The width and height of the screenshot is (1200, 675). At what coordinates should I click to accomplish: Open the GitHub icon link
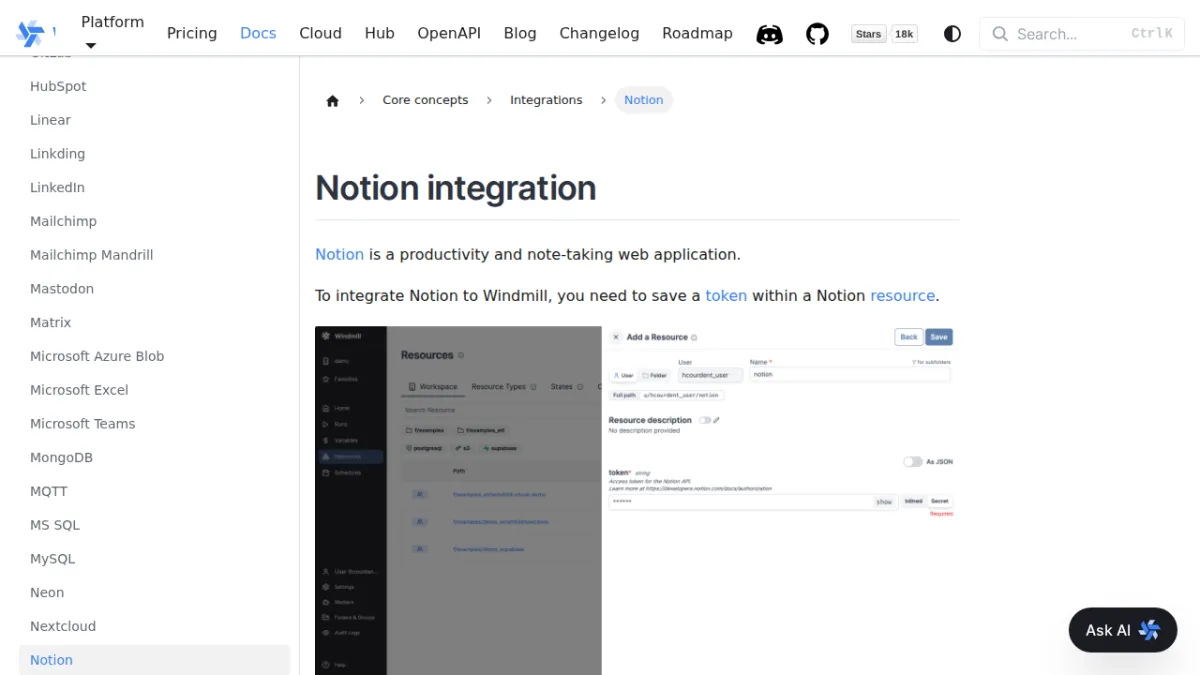coord(818,34)
